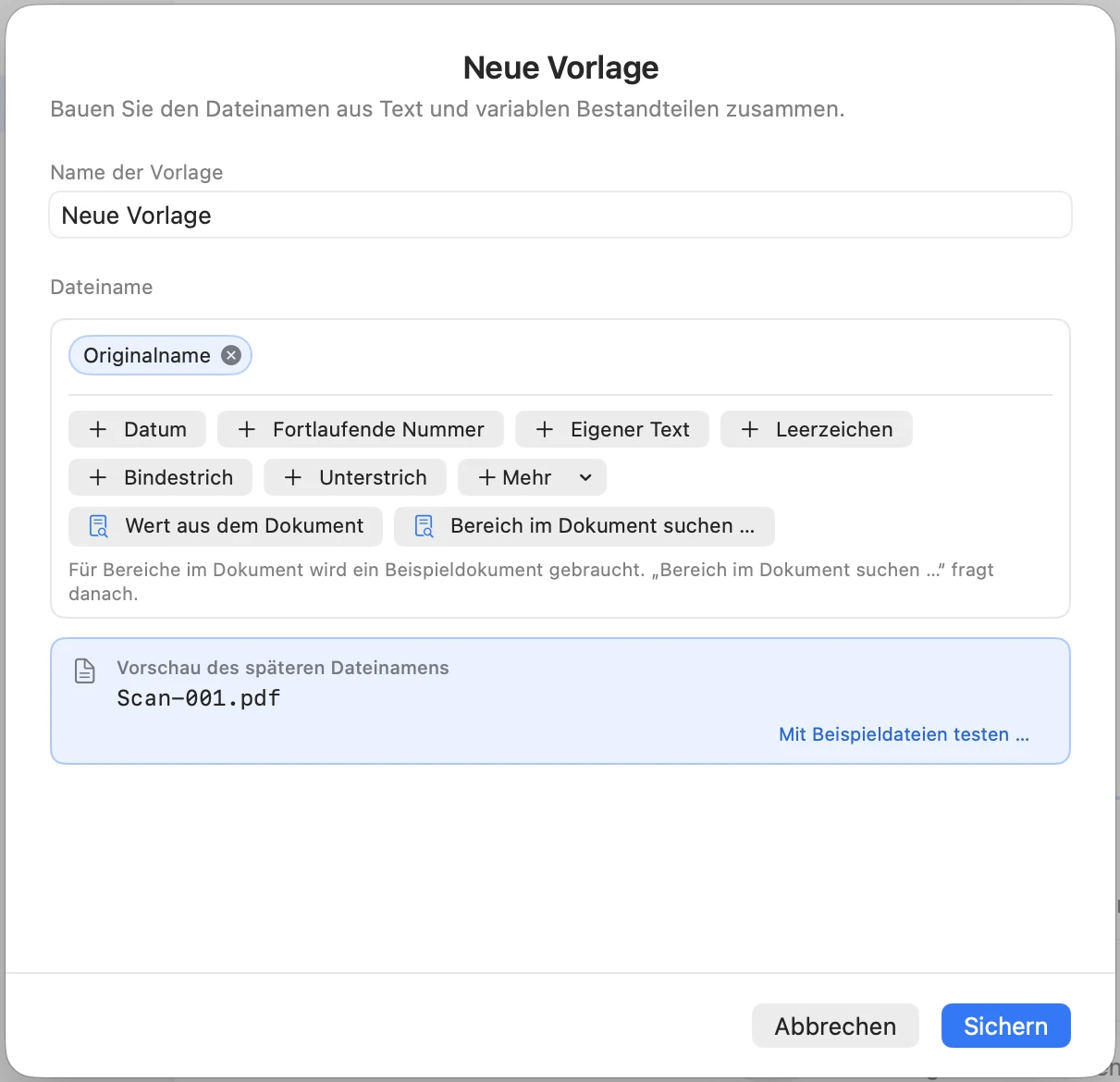Click the Name der Vorlage text field
This screenshot has width=1120, height=1082.
coord(560,215)
